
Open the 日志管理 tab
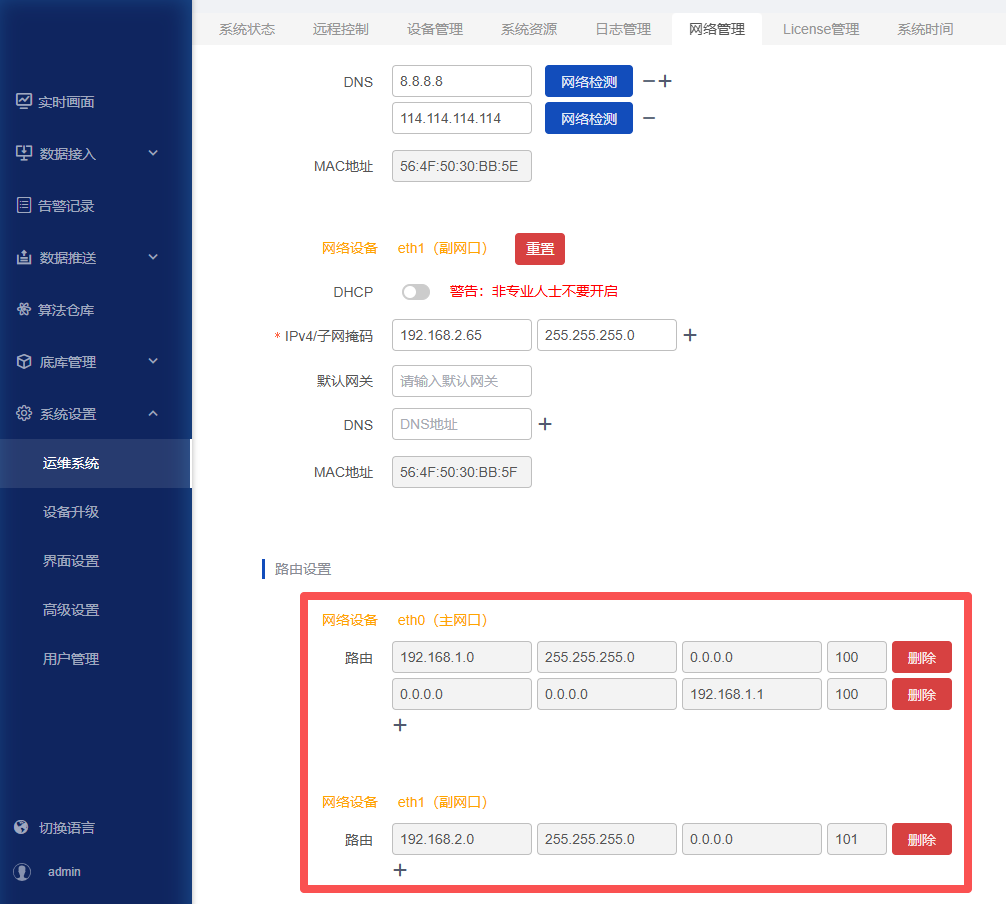tap(622, 29)
